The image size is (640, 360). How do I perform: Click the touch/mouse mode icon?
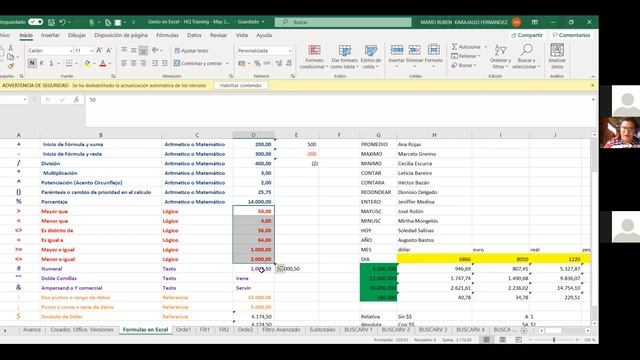click(x=92, y=22)
